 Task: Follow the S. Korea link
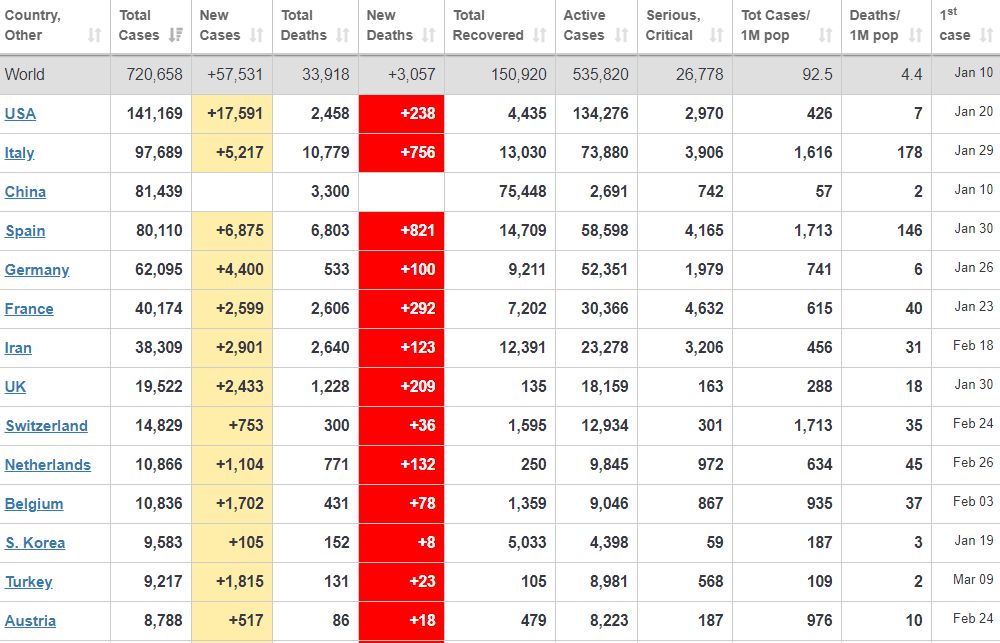[x=35, y=543]
